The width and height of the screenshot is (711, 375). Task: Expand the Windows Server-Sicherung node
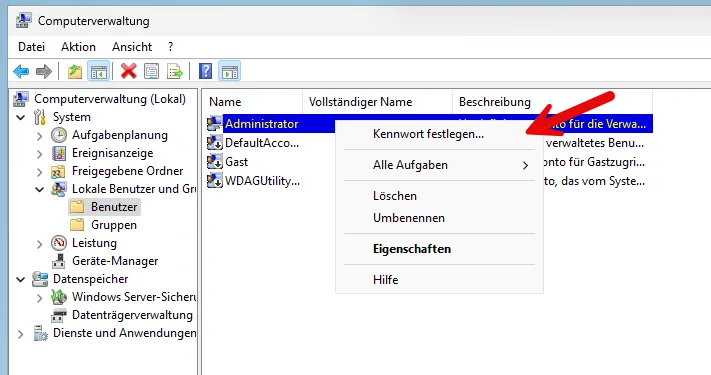point(39,297)
